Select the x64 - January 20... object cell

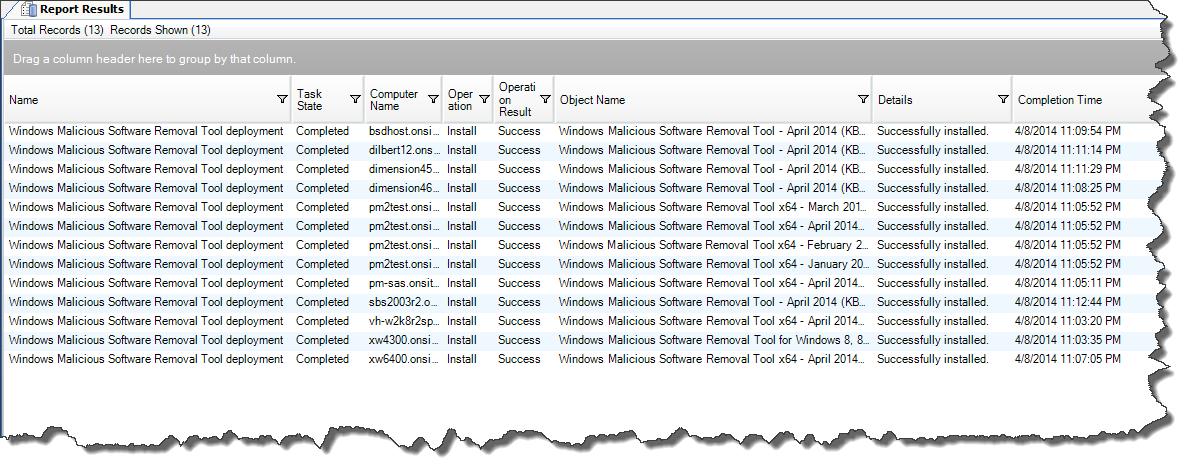pos(714,264)
